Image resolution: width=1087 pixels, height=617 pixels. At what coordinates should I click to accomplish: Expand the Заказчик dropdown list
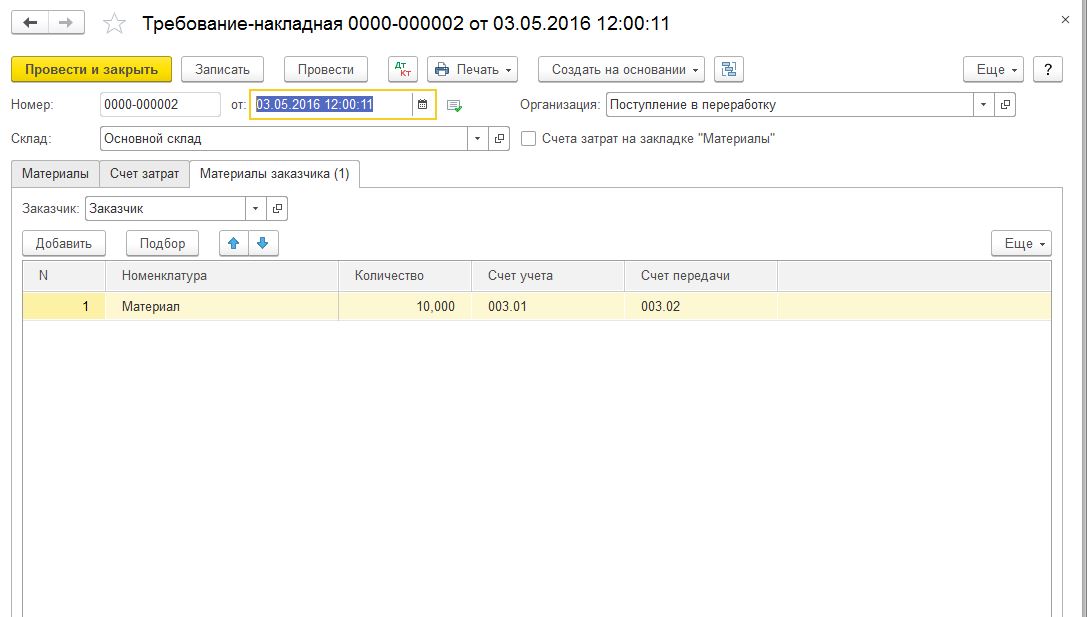pyautogui.click(x=256, y=209)
